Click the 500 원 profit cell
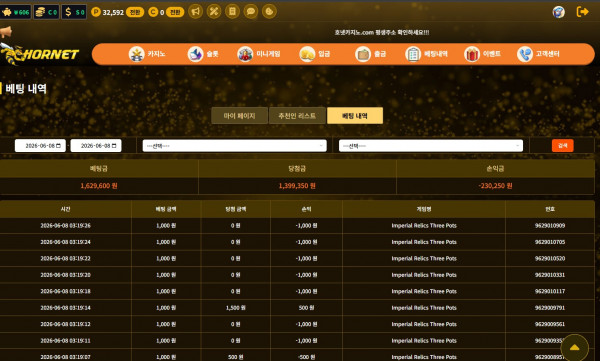 point(307,308)
